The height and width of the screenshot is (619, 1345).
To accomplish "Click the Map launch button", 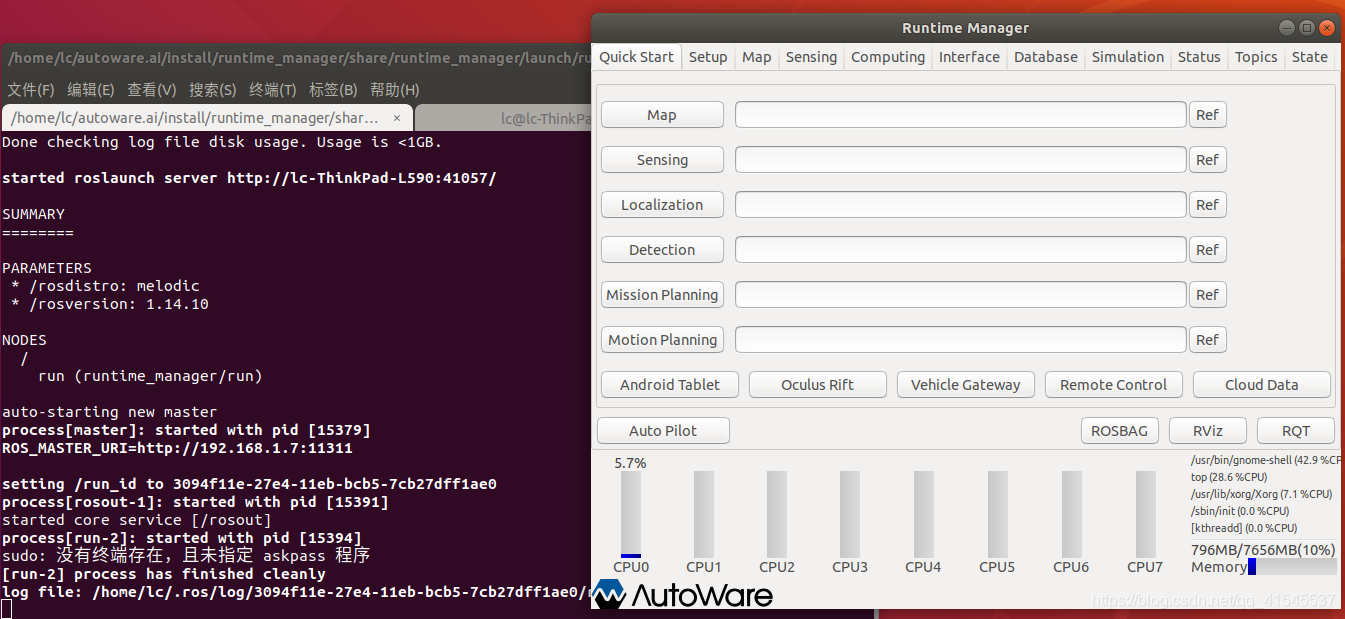I will click(662, 115).
